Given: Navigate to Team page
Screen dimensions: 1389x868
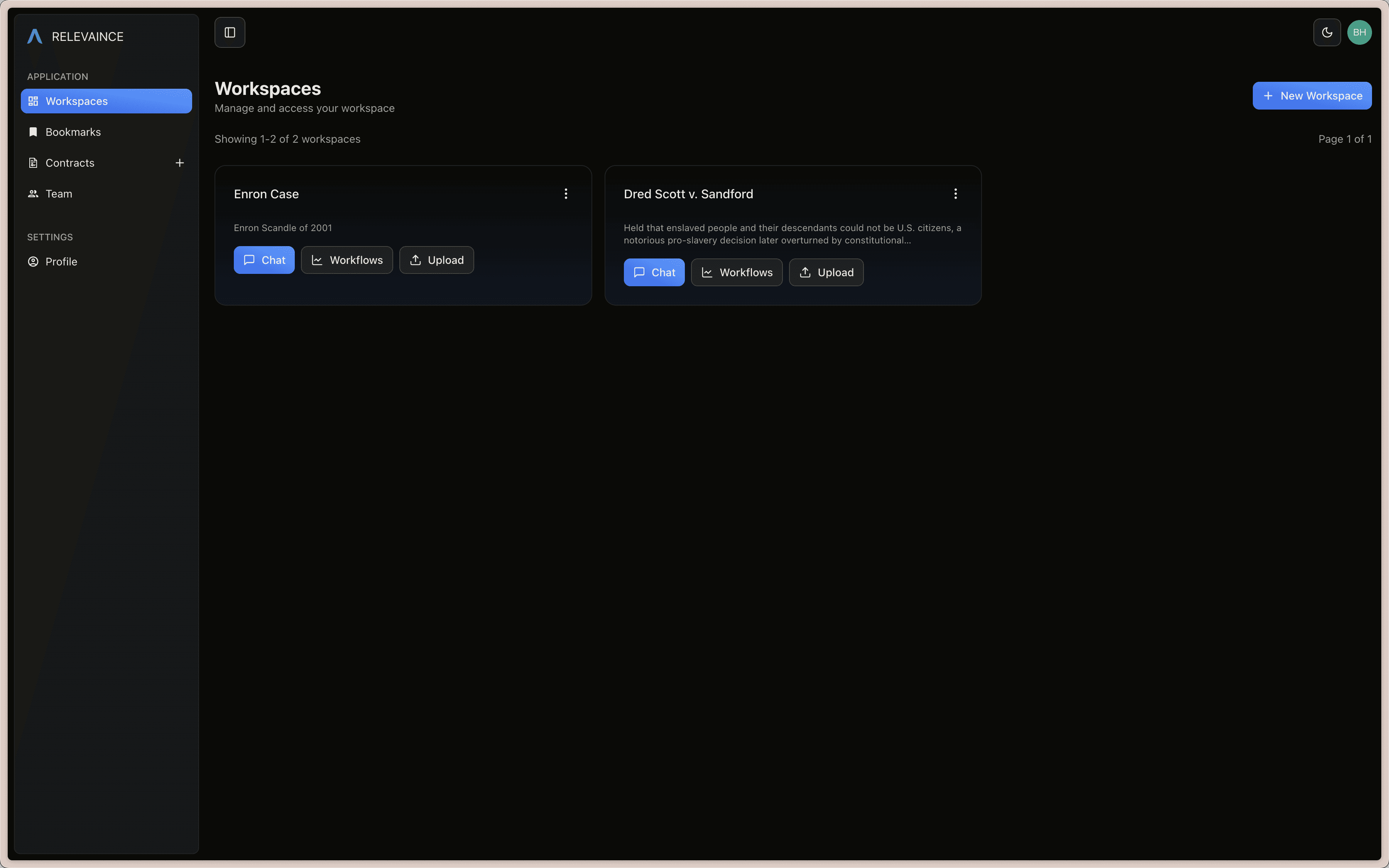Looking at the screenshot, I should [59, 194].
